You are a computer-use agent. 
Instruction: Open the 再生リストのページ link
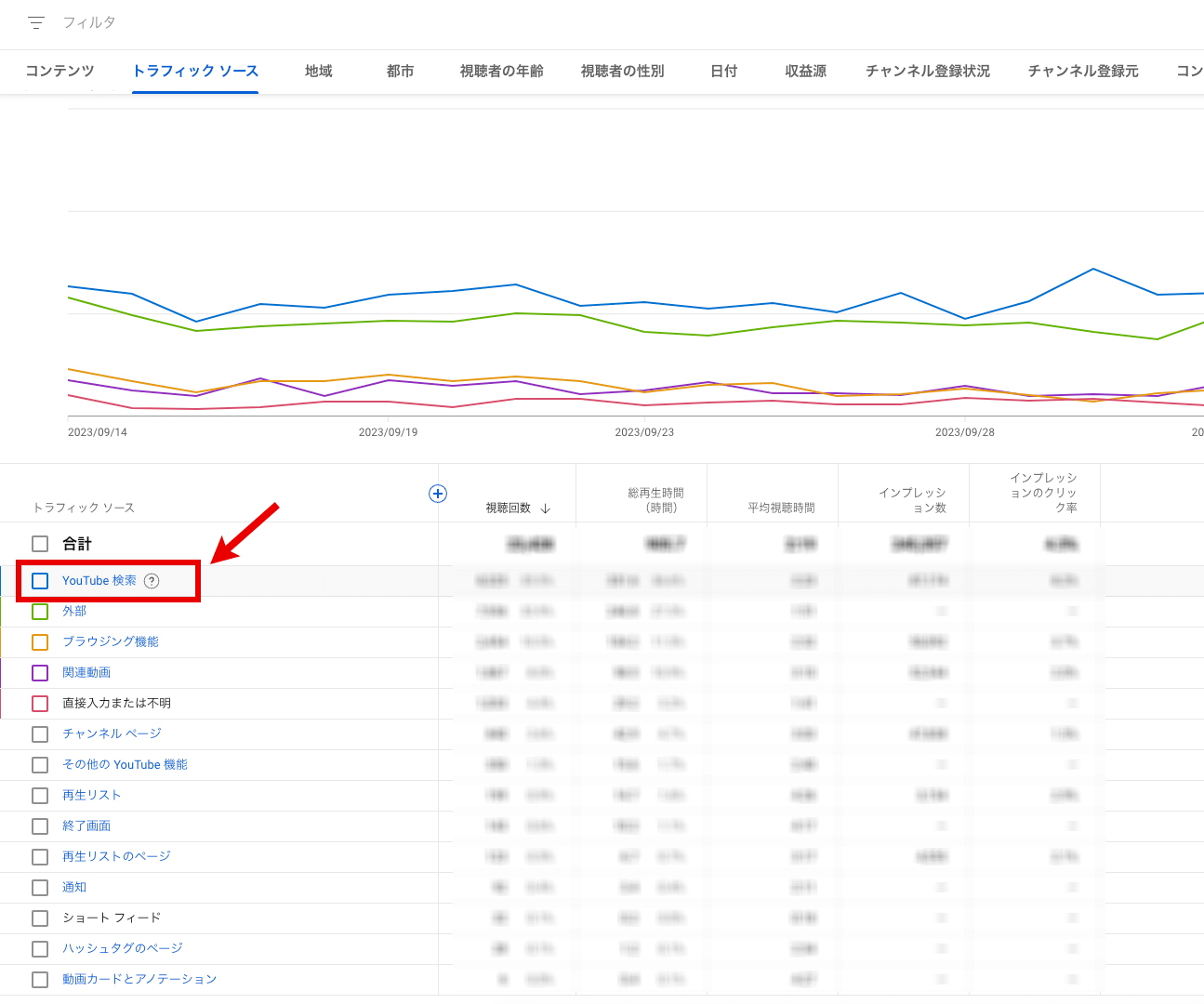point(116,856)
